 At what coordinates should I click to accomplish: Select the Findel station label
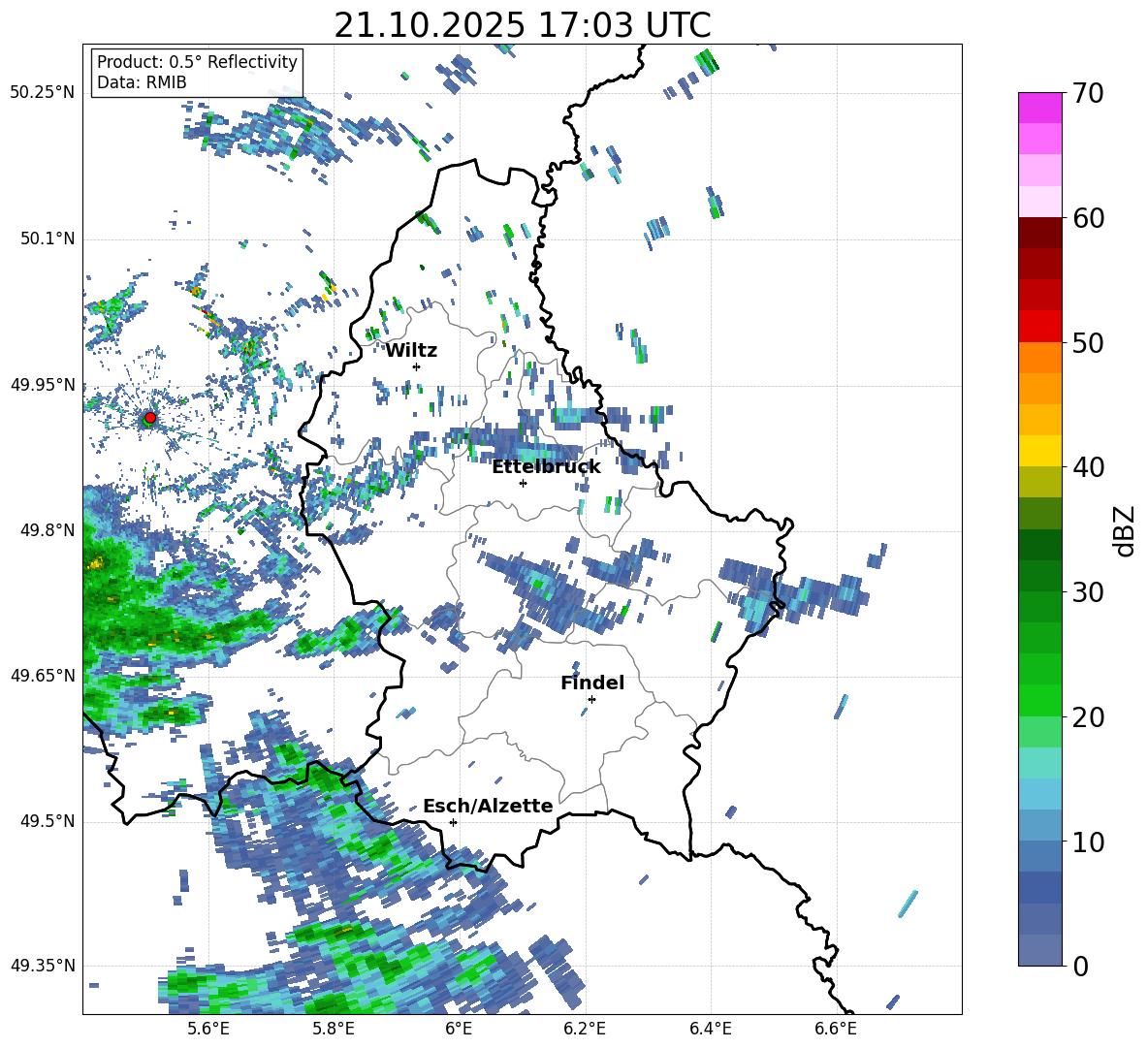pyautogui.click(x=592, y=683)
